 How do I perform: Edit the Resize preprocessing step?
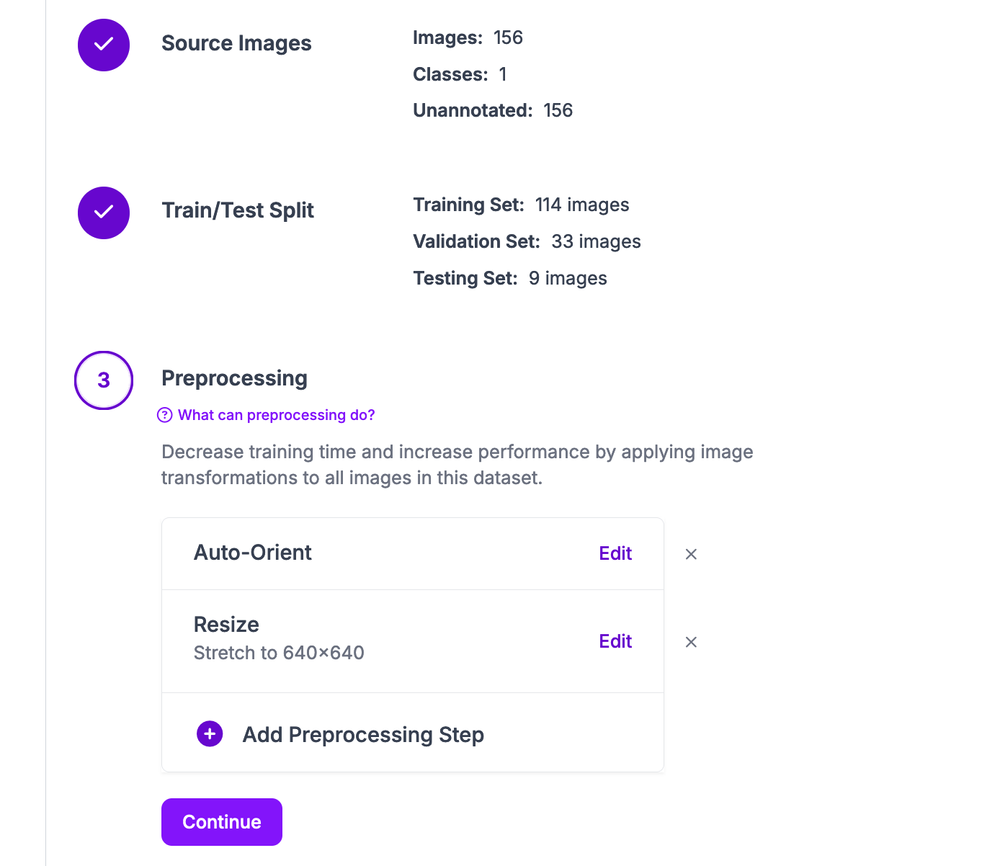tap(615, 642)
